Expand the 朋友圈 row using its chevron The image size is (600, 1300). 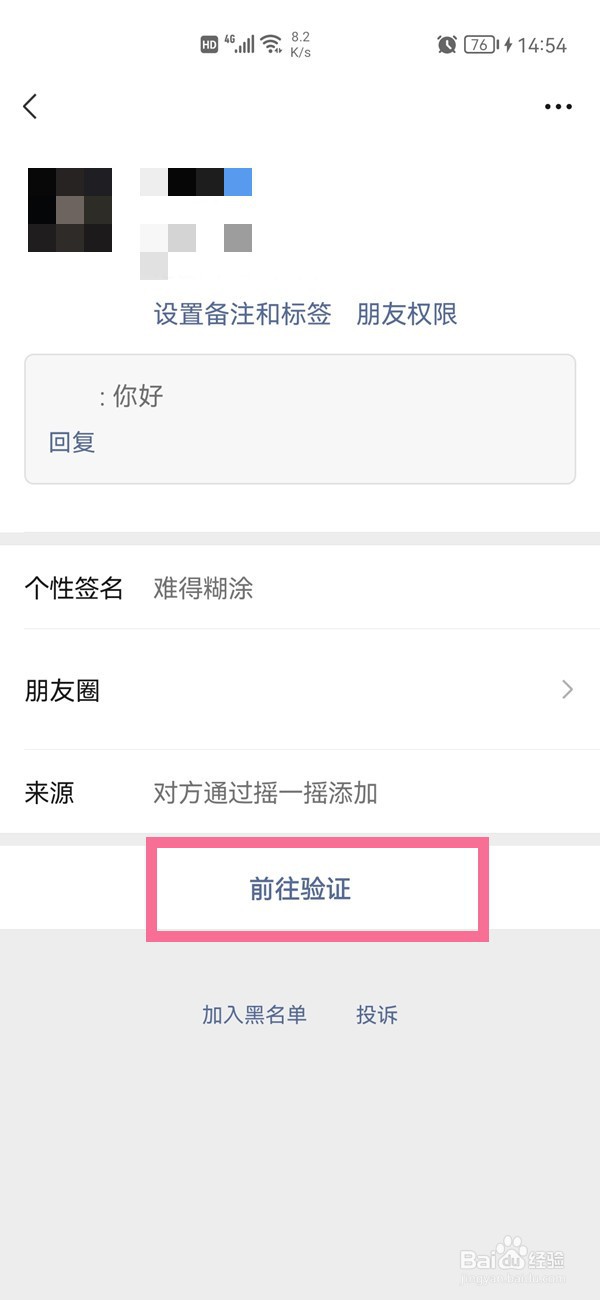point(567,690)
